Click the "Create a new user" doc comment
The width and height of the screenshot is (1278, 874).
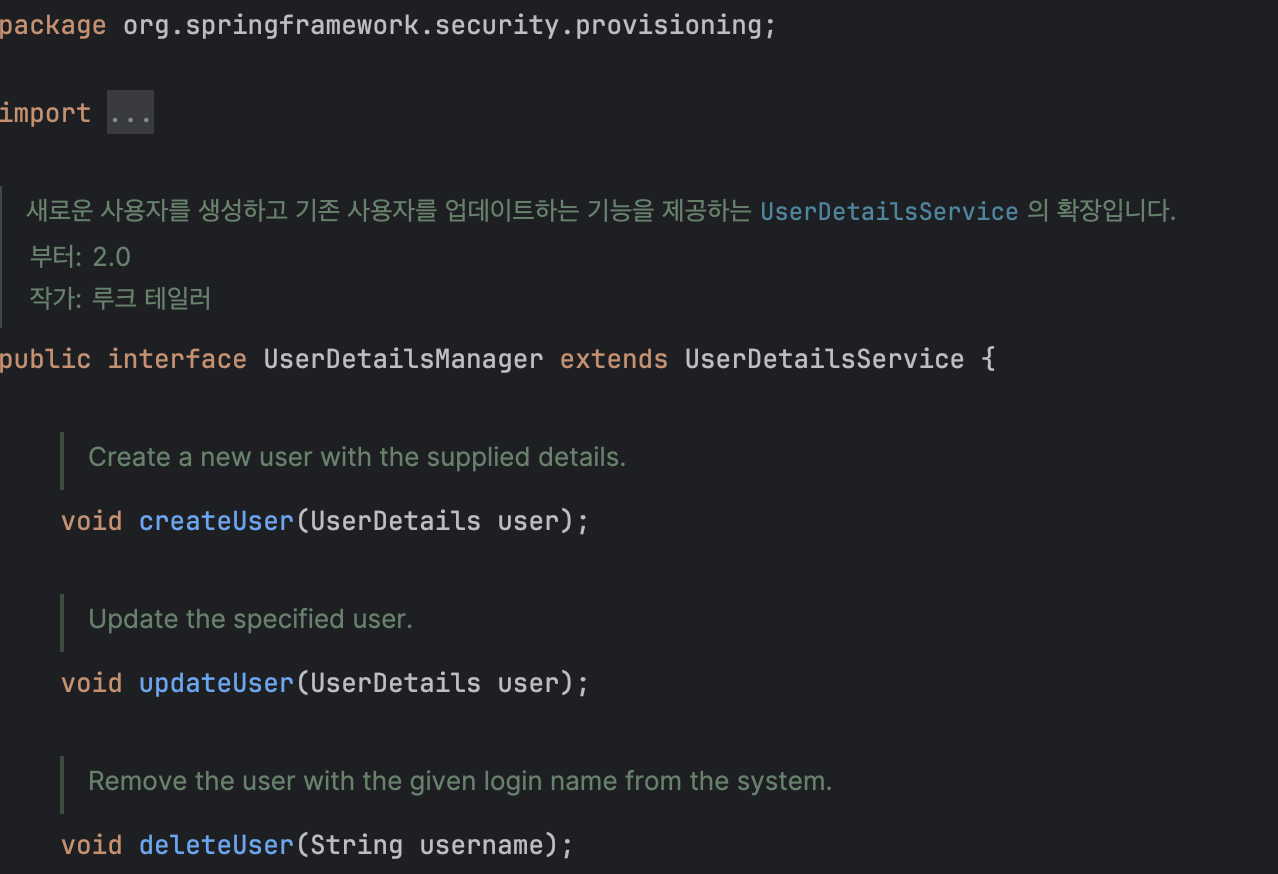[x=357, y=457]
